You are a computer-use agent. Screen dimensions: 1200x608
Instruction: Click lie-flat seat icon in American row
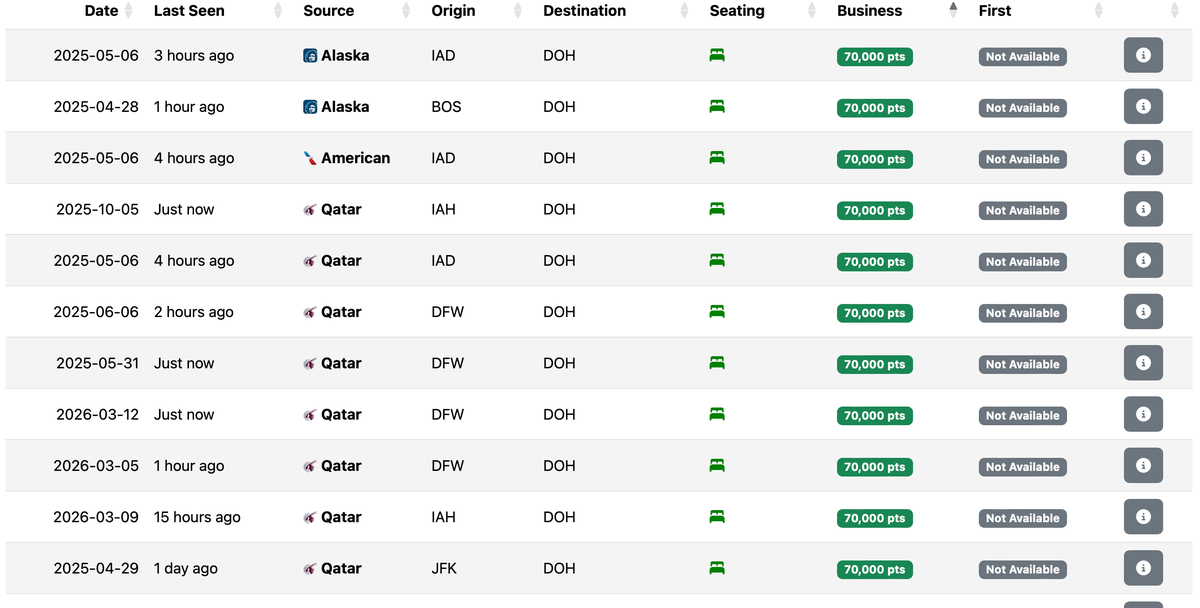(x=717, y=158)
